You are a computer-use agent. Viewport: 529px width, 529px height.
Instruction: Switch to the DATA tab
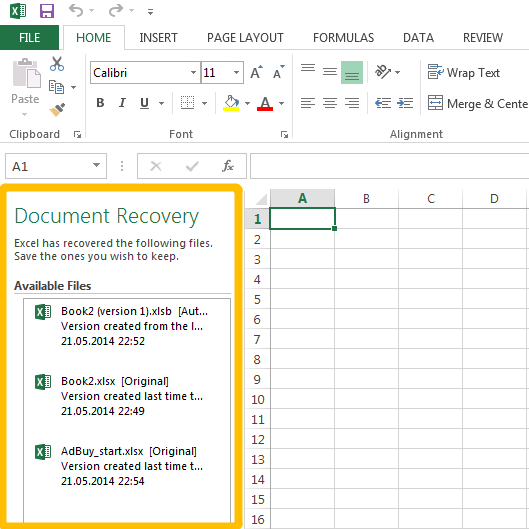point(418,37)
